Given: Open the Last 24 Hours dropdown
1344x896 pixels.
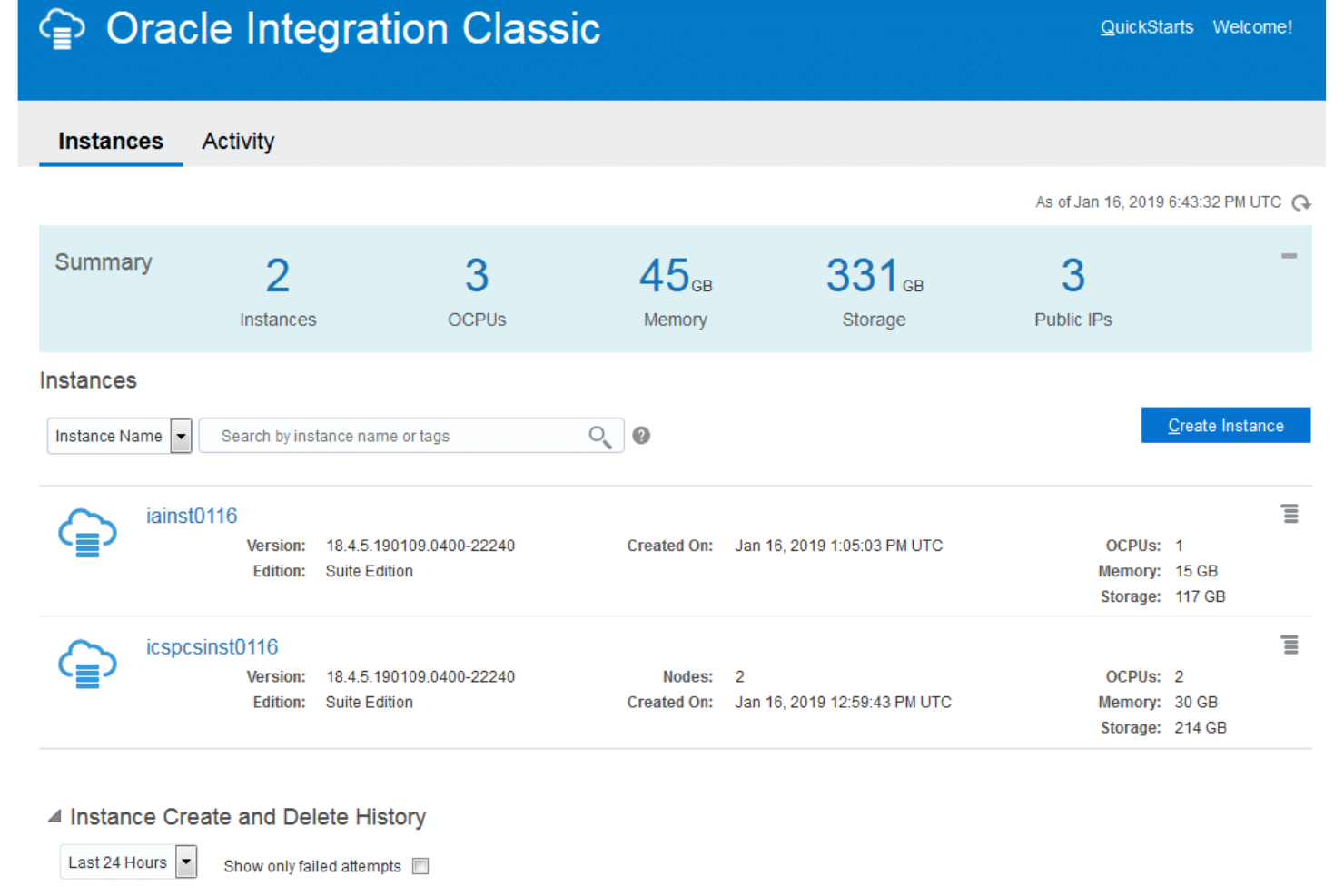Looking at the screenshot, I should (186, 862).
